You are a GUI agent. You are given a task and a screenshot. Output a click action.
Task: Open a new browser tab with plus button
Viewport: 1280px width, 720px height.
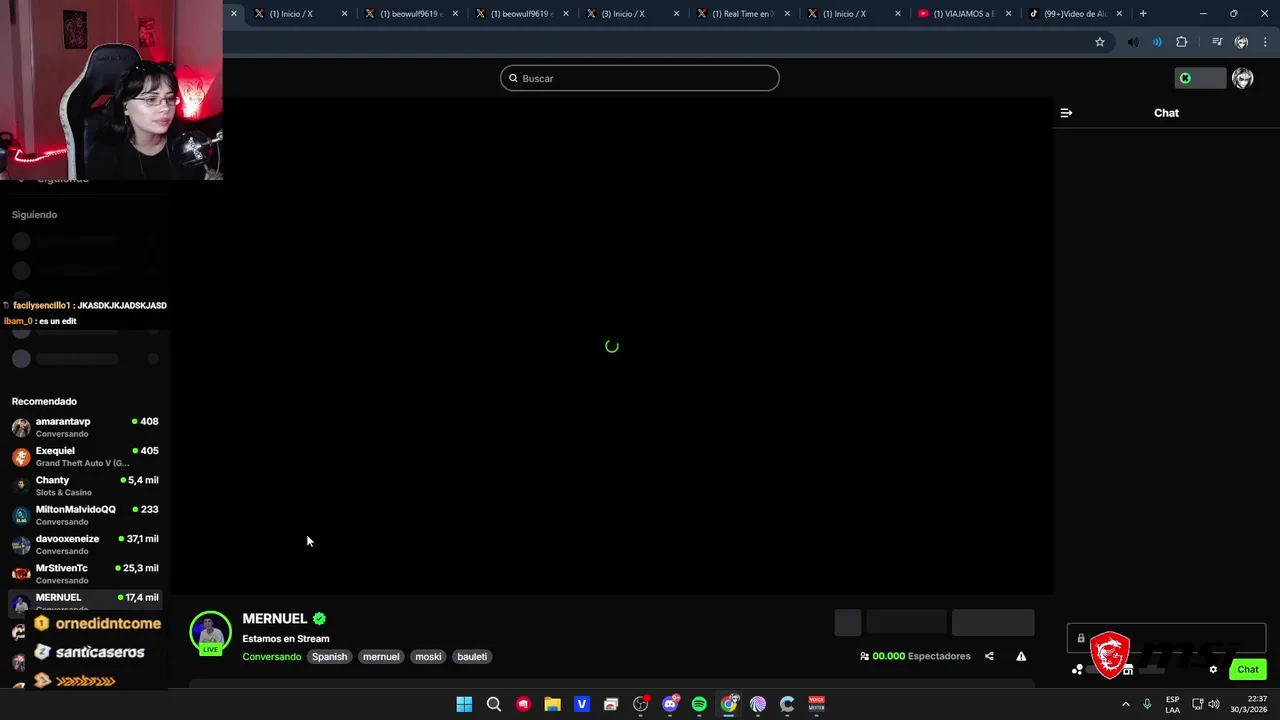coord(1143,14)
